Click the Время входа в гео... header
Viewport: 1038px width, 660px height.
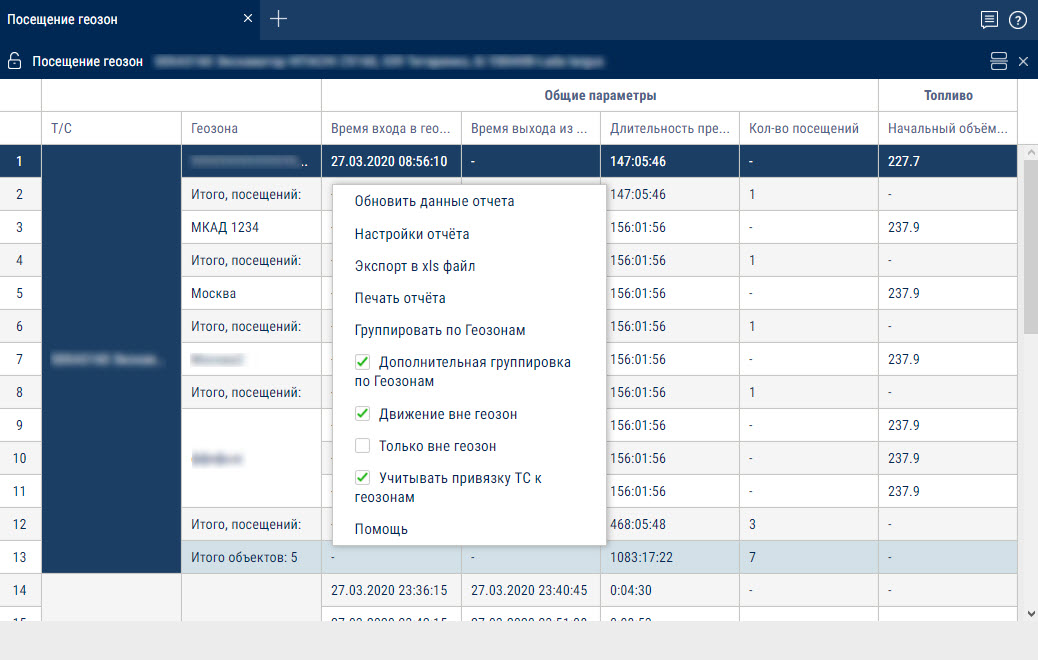391,128
